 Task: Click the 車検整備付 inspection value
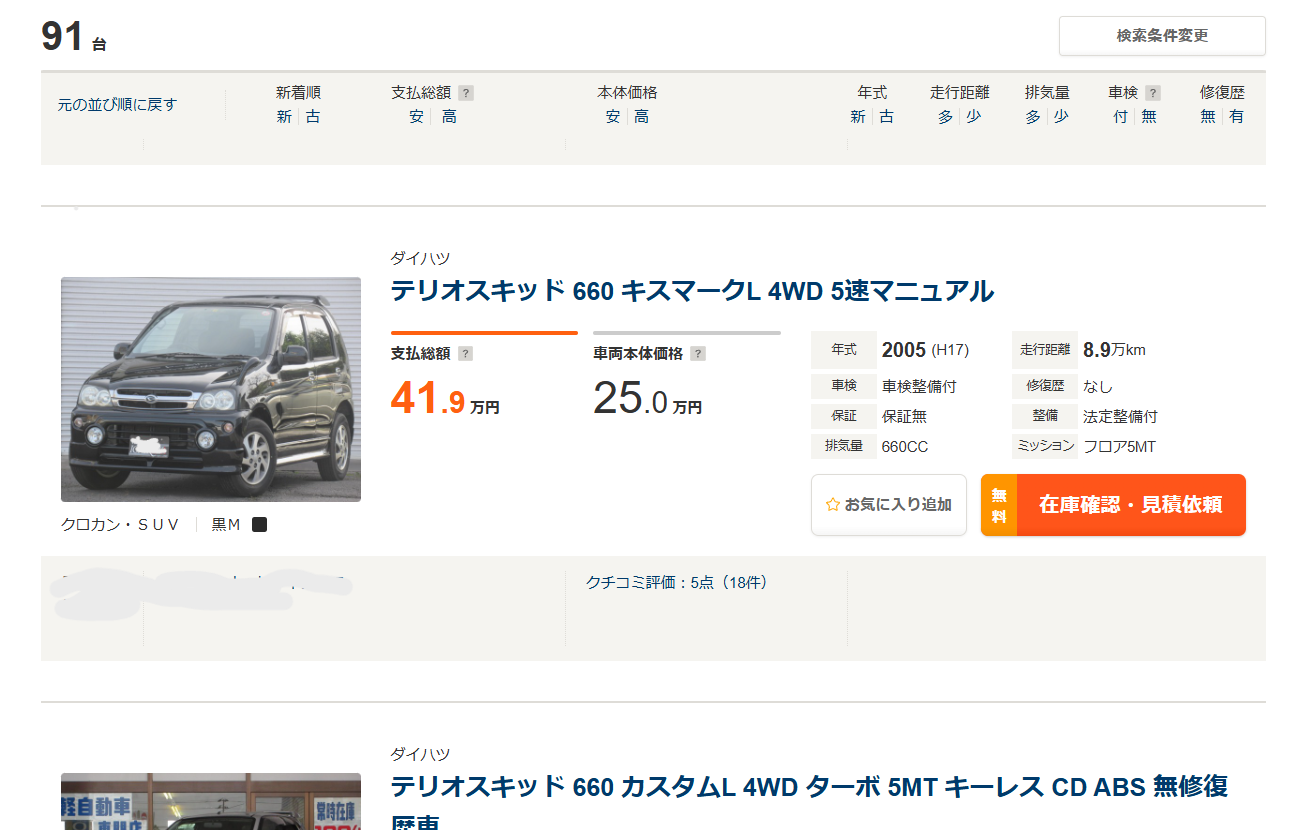pyautogui.click(x=919, y=386)
